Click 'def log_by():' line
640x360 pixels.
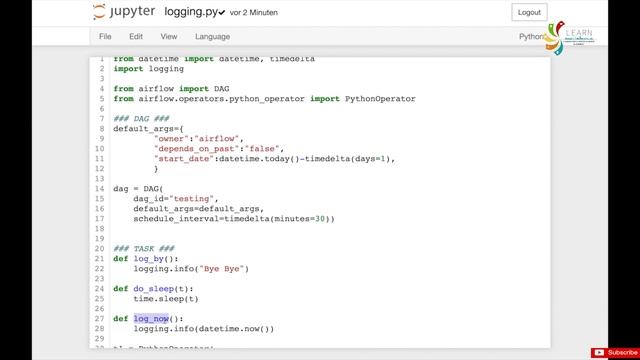tap(146, 259)
